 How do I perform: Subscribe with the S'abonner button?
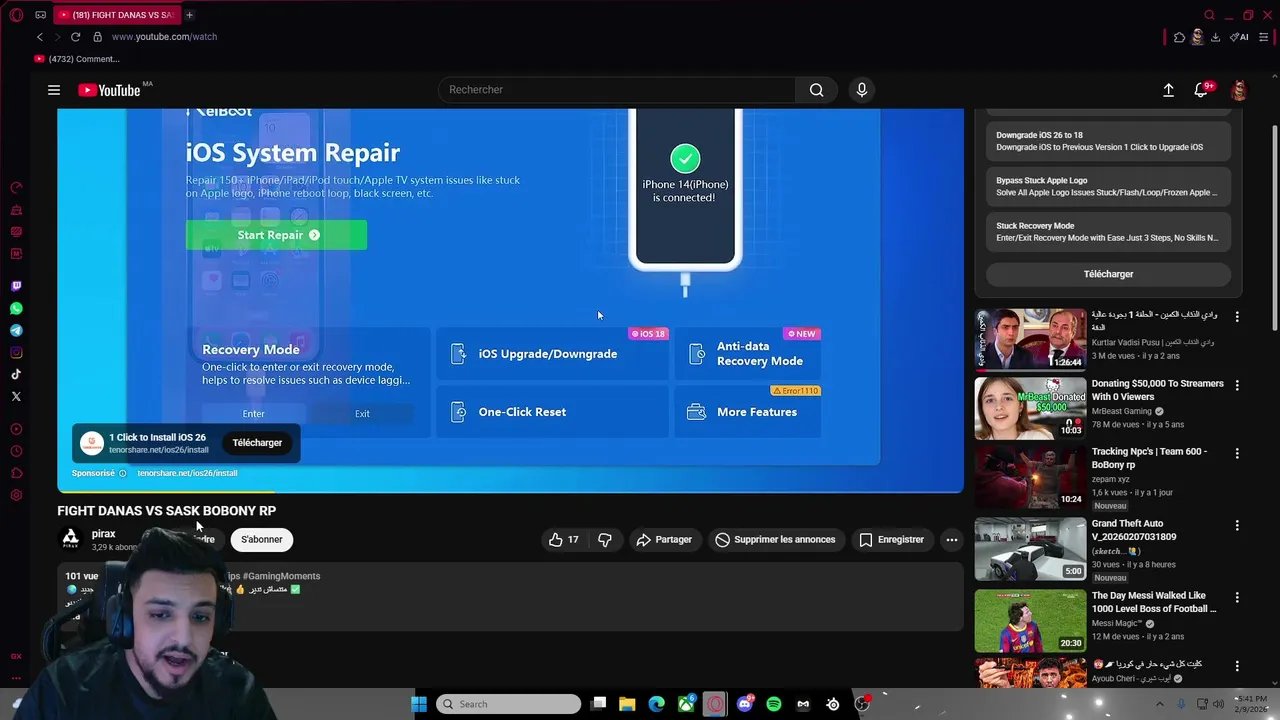pos(261,540)
